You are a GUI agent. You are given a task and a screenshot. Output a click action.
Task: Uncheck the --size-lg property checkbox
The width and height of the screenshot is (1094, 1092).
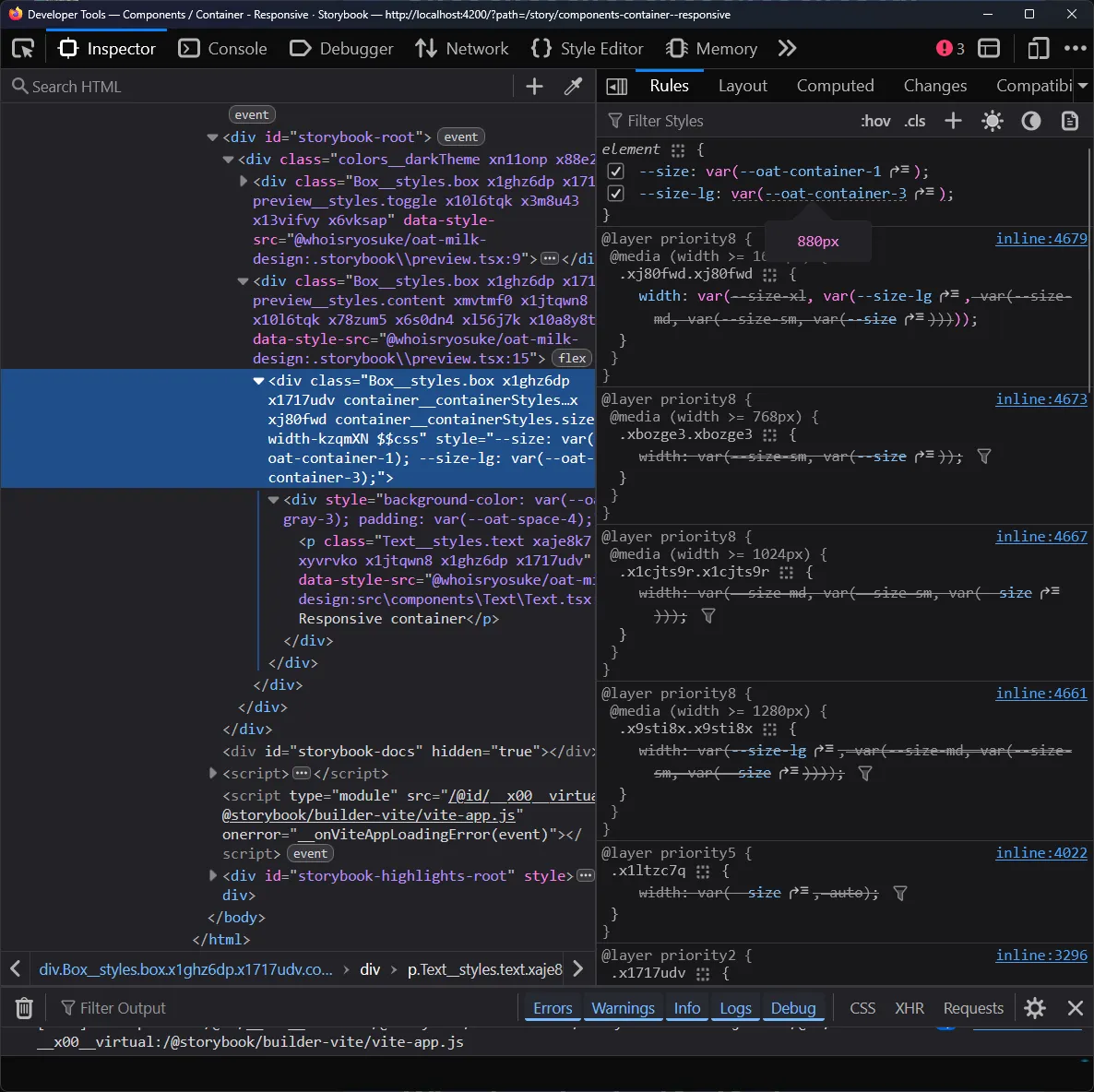pos(616,194)
